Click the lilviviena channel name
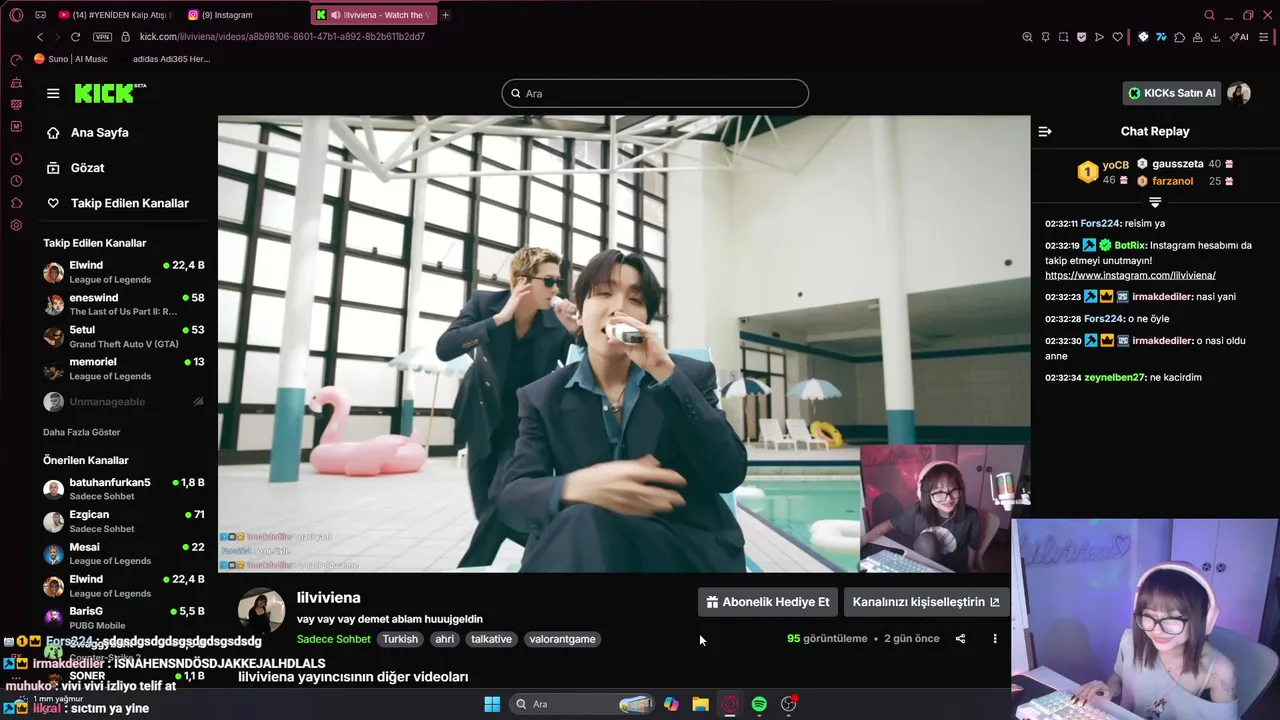The image size is (1280, 720). 328,597
